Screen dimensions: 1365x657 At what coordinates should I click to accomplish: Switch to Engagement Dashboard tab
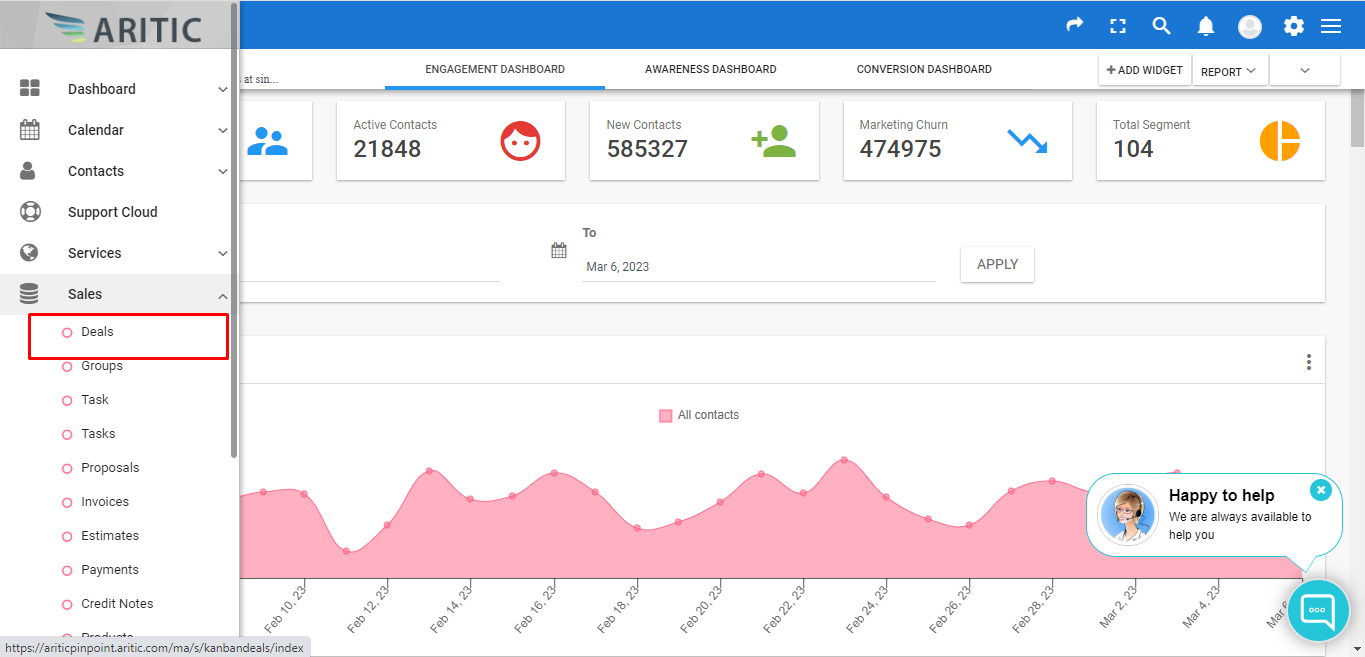pos(495,69)
